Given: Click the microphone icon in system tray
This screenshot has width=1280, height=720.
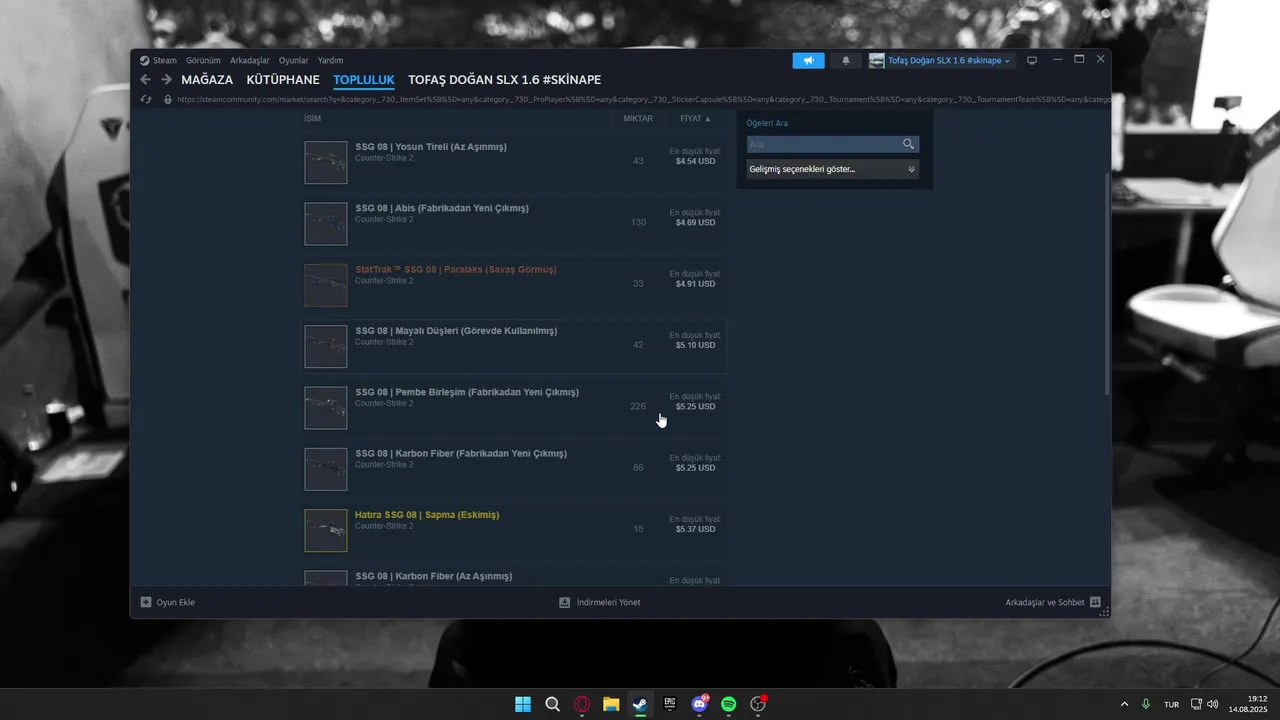Looking at the screenshot, I should pos(1146,704).
